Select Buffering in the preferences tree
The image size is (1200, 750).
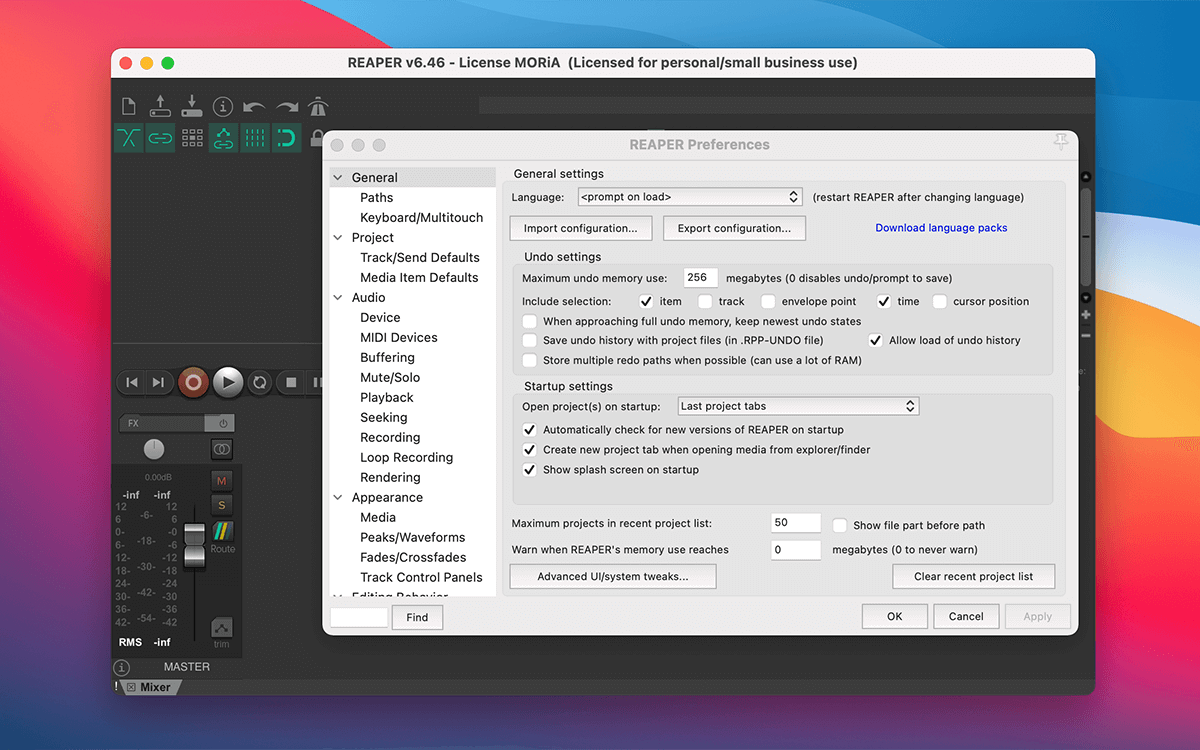(x=388, y=358)
